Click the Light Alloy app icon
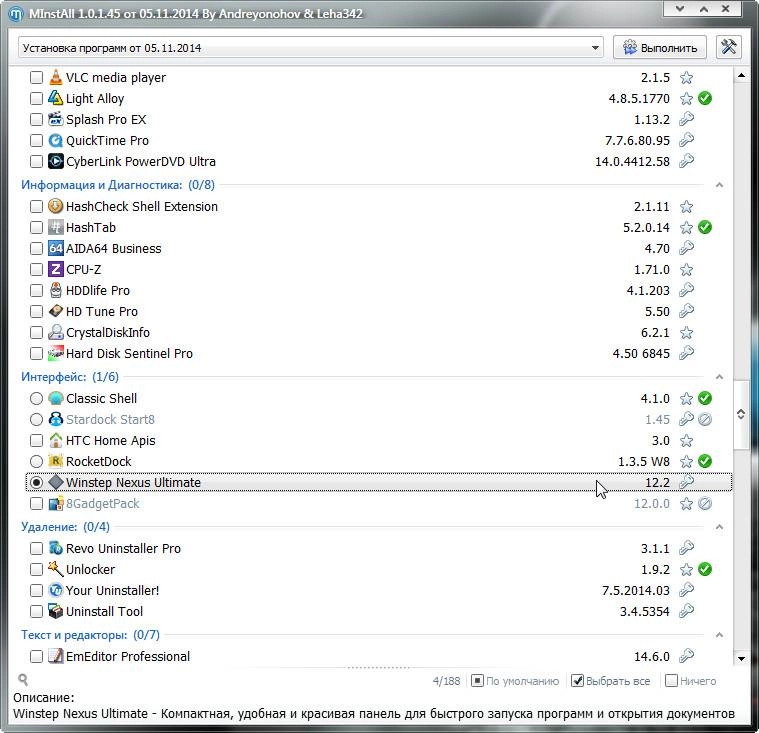This screenshot has width=759, height=733. pos(56,98)
